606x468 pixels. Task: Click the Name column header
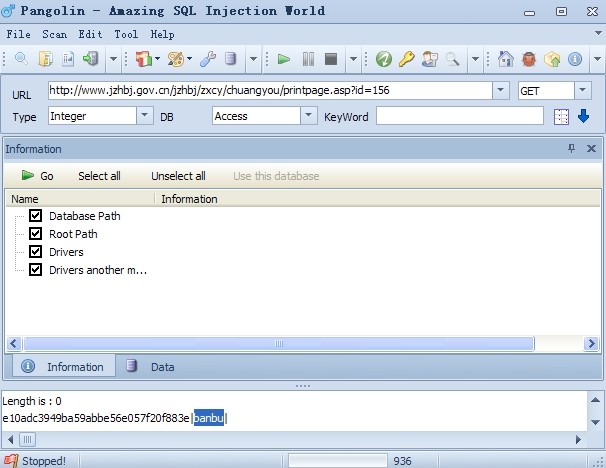tap(80, 199)
